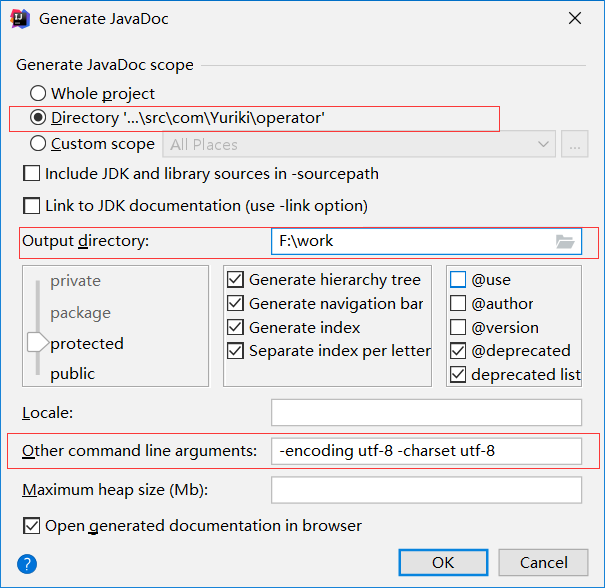Enable Include JDK and library sources checkbox
The image size is (605, 588).
coord(31,174)
